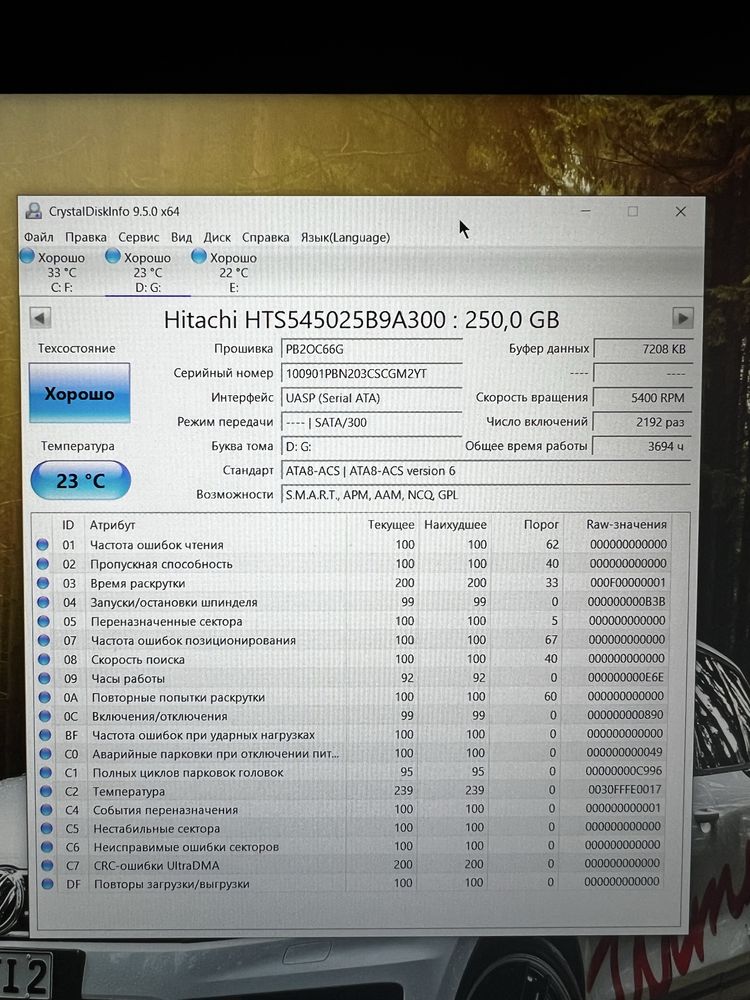750x1000 pixels.
Task: Open the Правка menu
Action: [x=86, y=237]
